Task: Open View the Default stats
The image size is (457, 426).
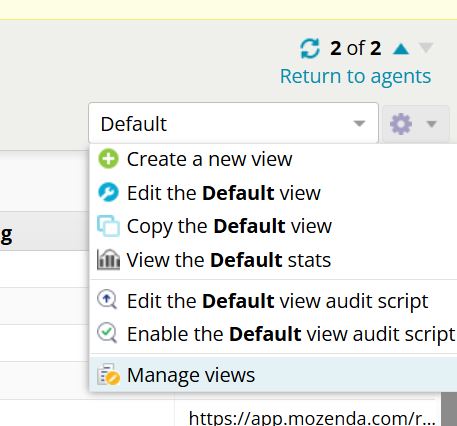Action: coord(229,260)
